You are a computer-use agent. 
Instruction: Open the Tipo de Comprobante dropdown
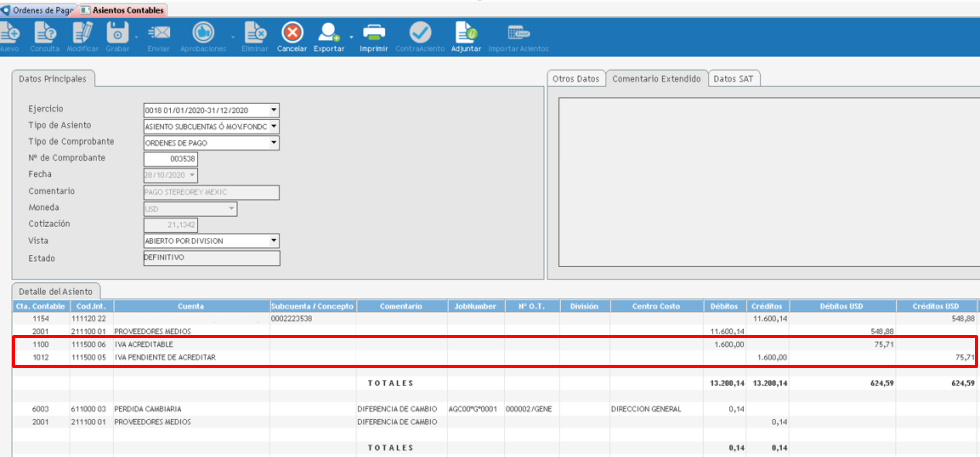(273, 143)
